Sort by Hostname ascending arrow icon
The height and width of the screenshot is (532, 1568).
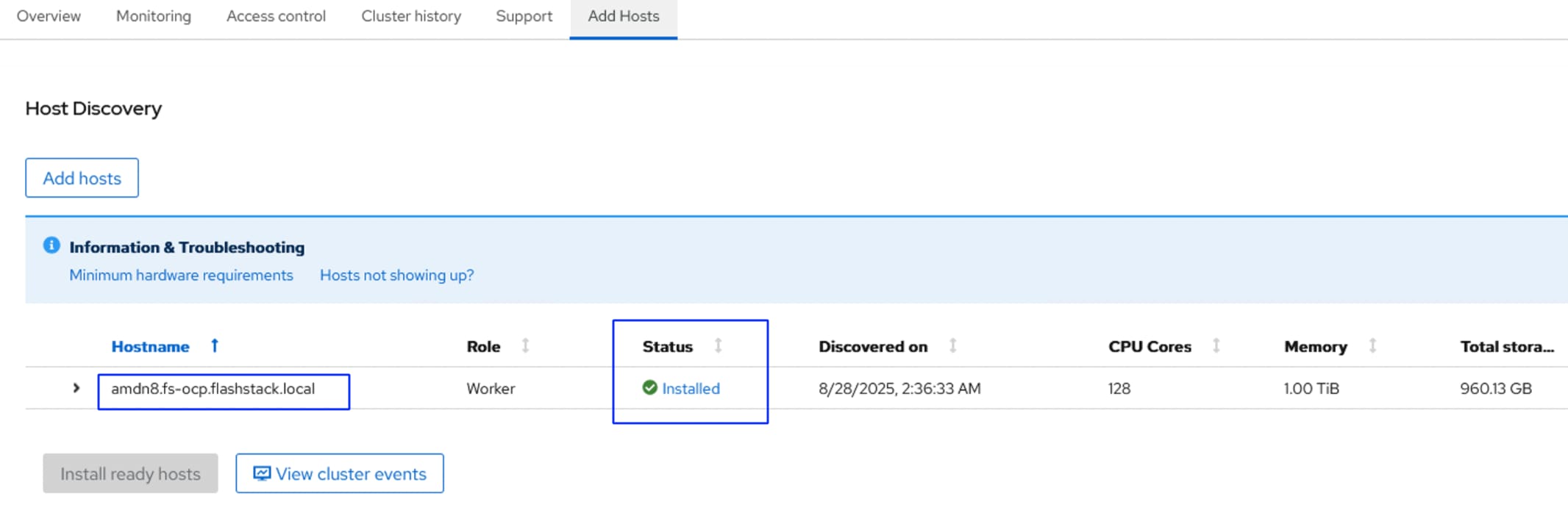tap(215, 345)
